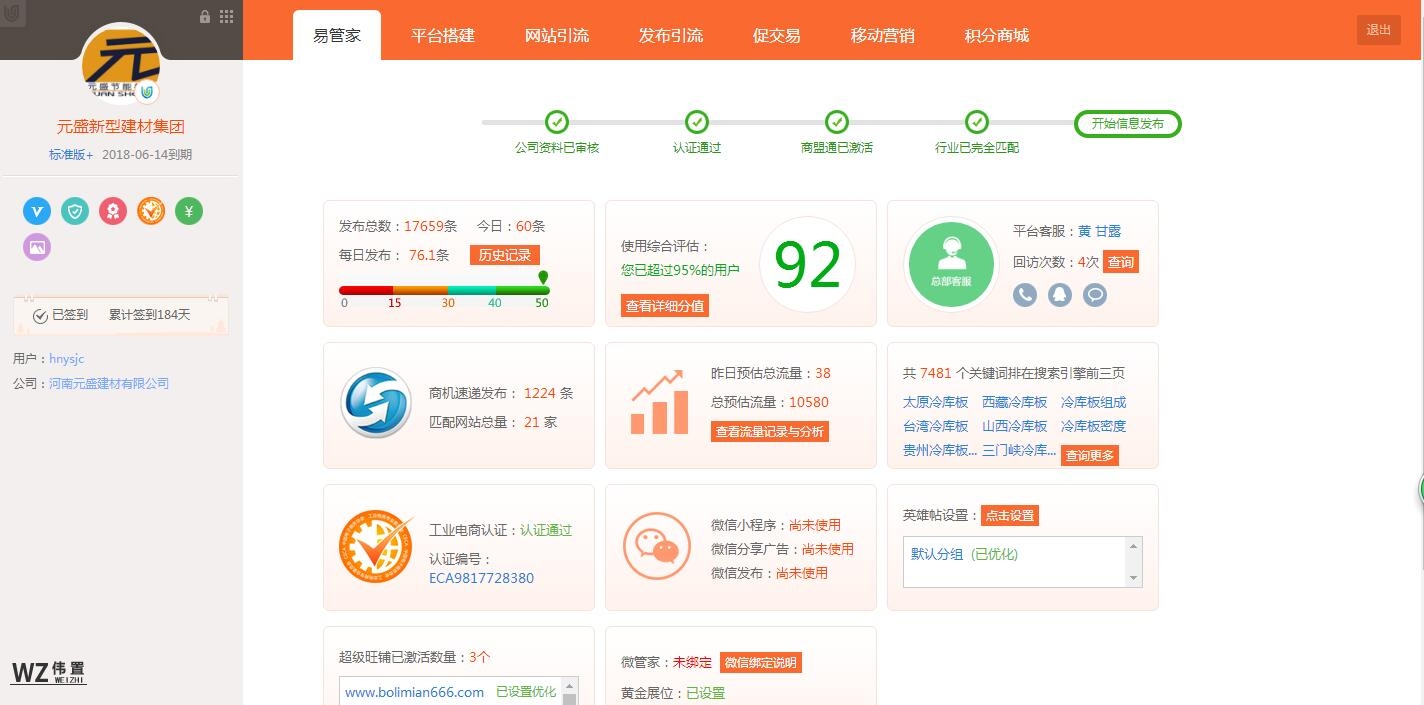
Task: Click the 已签到 sign-in check mark
Action: pyautogui.click(x=41, y=316)
